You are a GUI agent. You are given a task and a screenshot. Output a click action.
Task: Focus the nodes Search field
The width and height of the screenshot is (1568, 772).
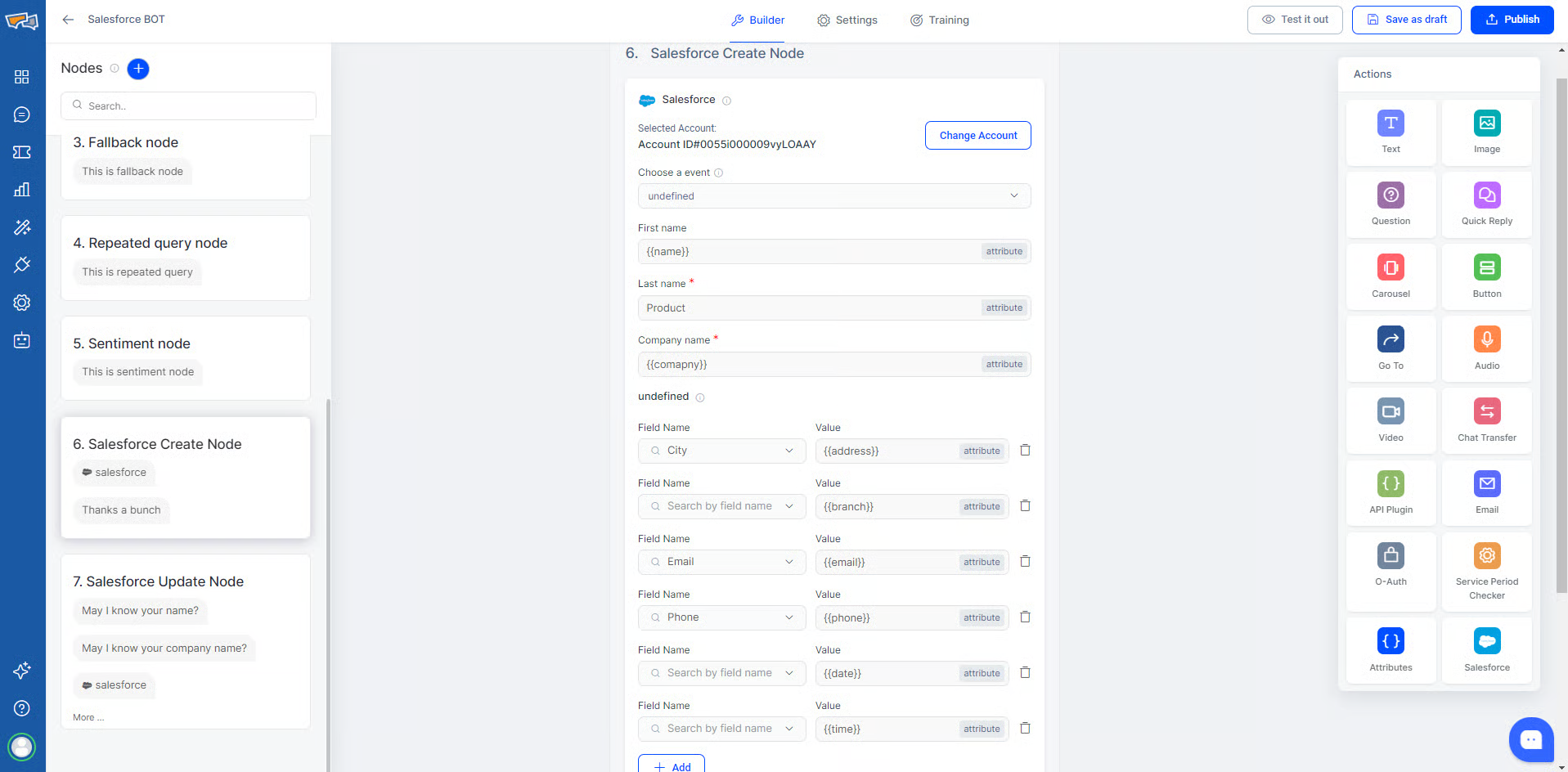click(x=188, y=105)
